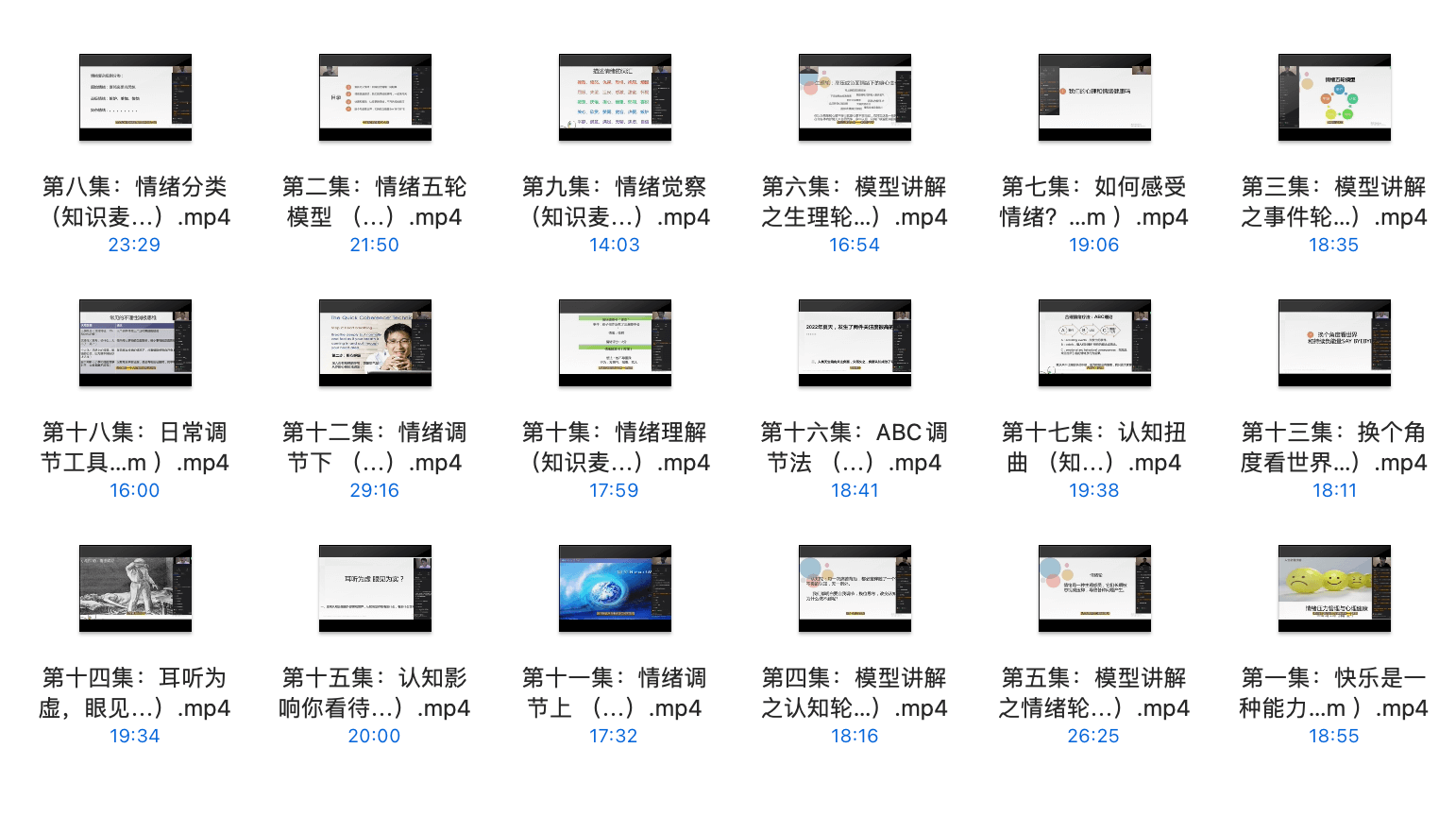1456x833 pixels.
Task: Select the 第八集 情绪分类 video thumbnail
Action: [135, 97]
